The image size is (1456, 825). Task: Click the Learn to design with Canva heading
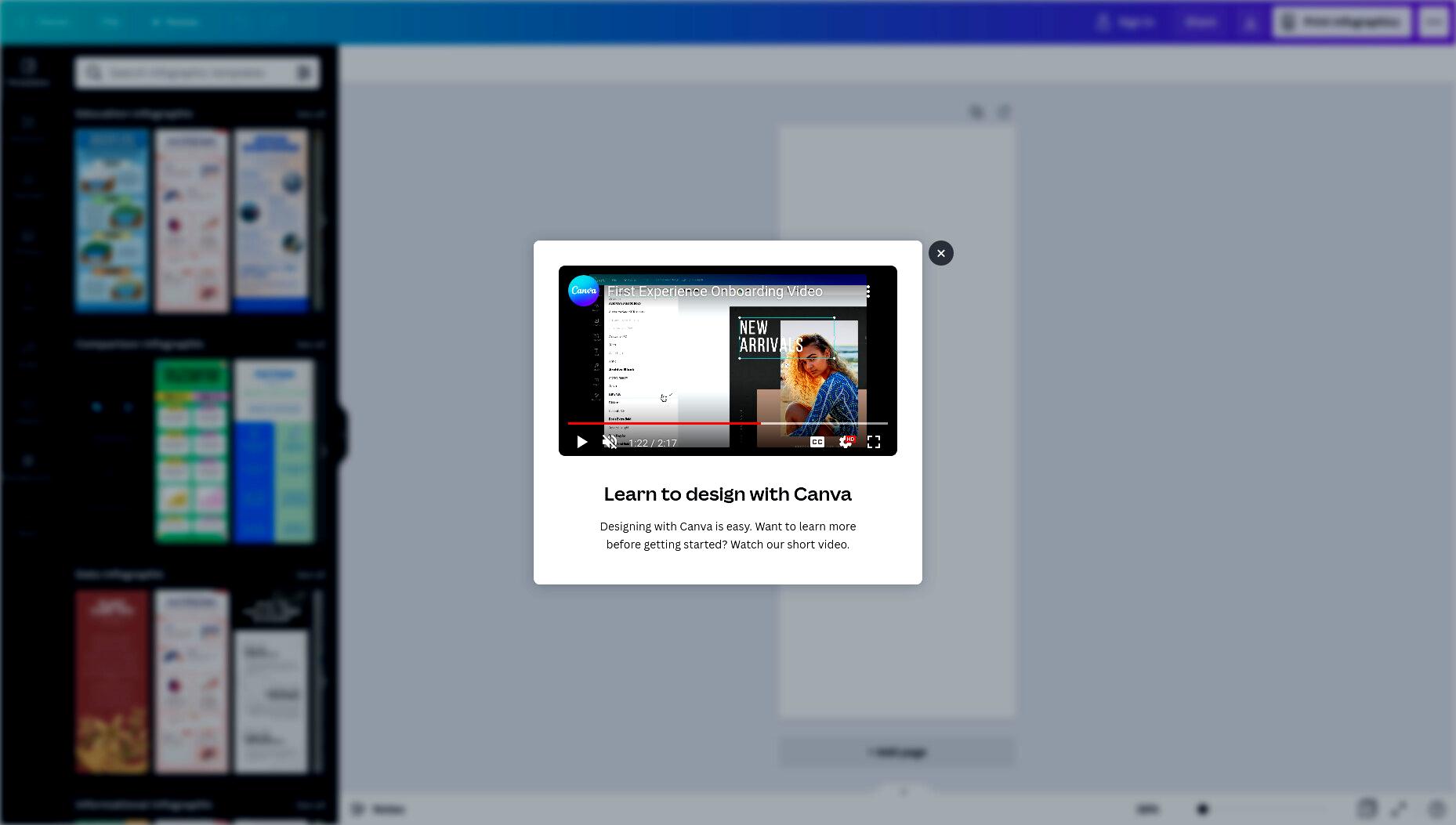[x=727, y=494]
